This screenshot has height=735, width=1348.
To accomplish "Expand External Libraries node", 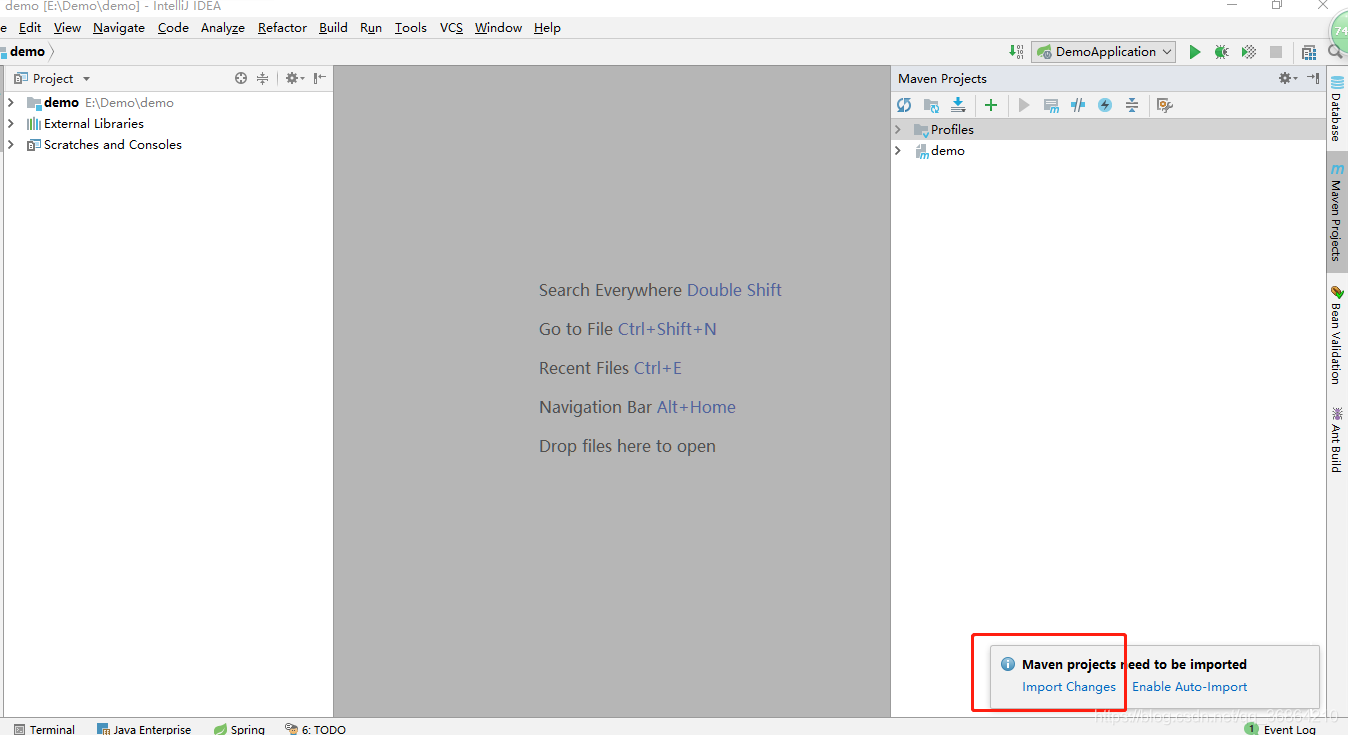I will (11, 123).
